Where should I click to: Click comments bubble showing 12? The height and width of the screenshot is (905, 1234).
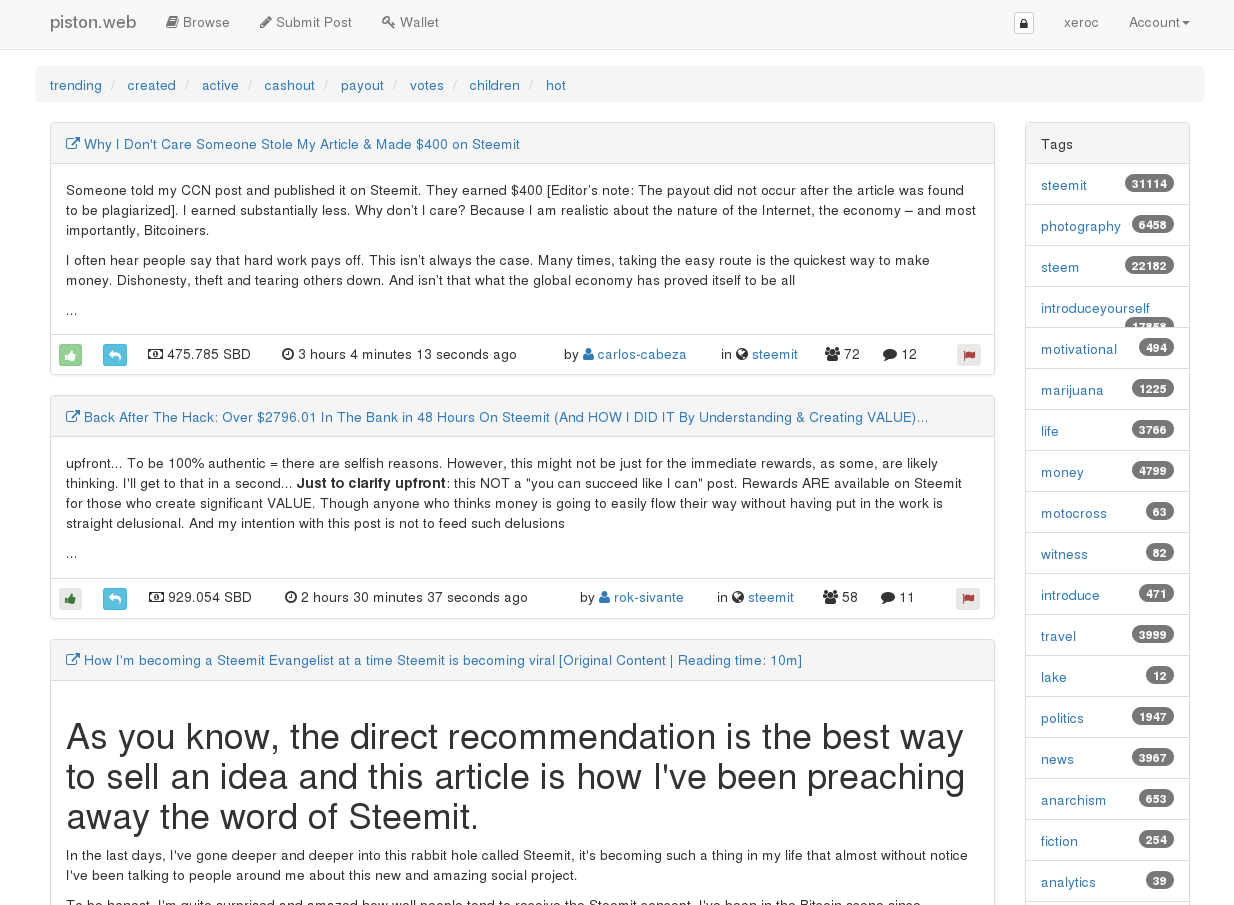pos(900,354)
